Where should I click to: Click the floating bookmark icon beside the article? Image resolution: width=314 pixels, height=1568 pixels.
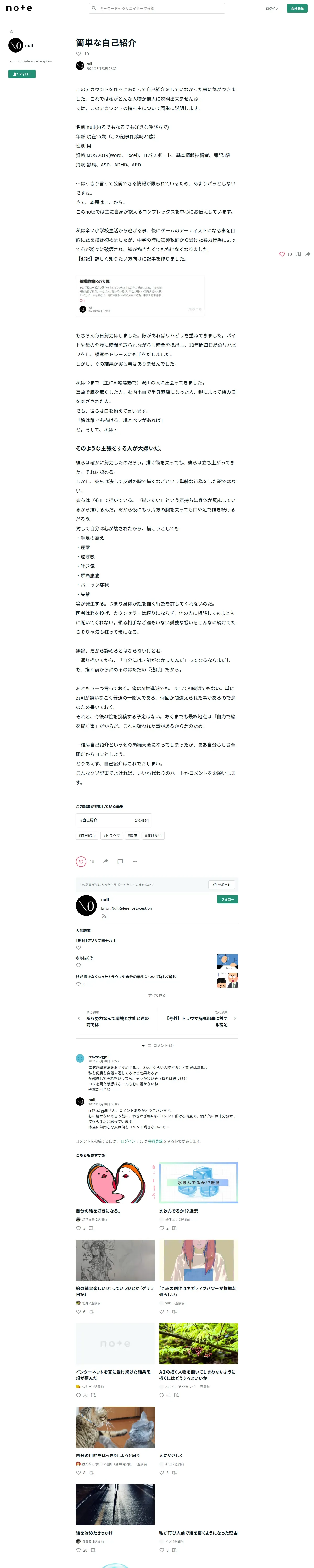(x=298, y=254)
